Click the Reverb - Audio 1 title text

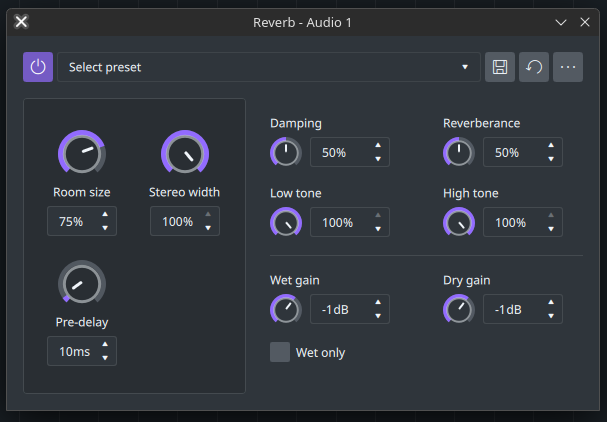(302, 22)
